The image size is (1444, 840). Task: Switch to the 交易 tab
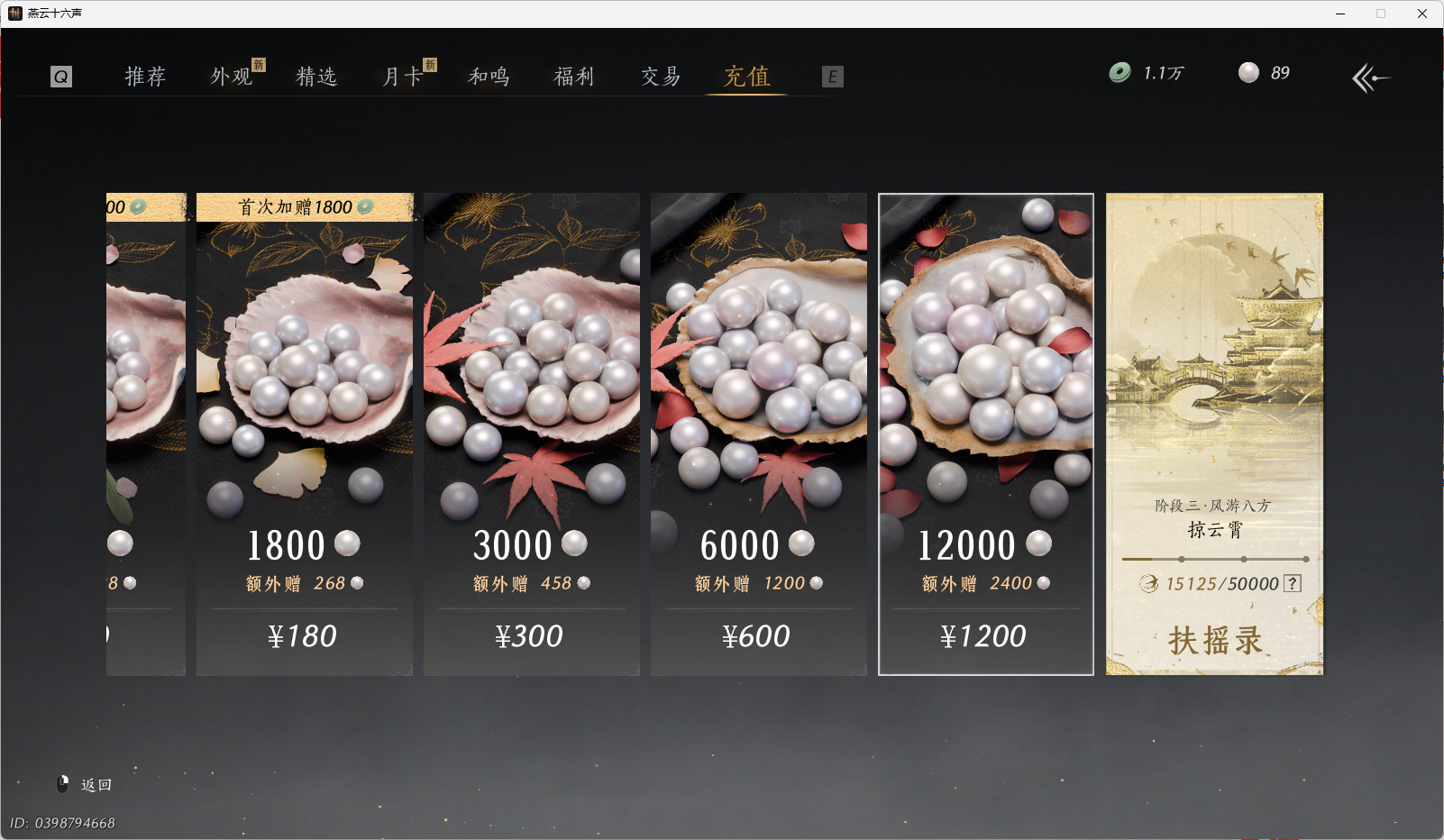(661, 77)
